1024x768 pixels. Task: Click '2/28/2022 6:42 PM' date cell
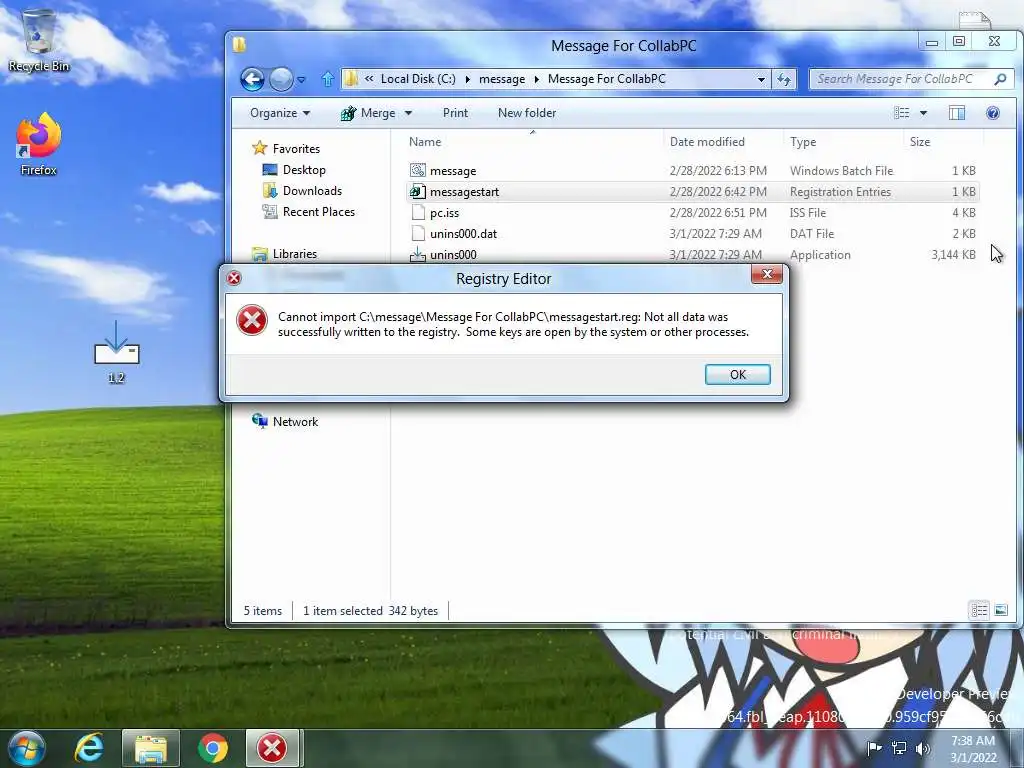(x=718, y=192)
